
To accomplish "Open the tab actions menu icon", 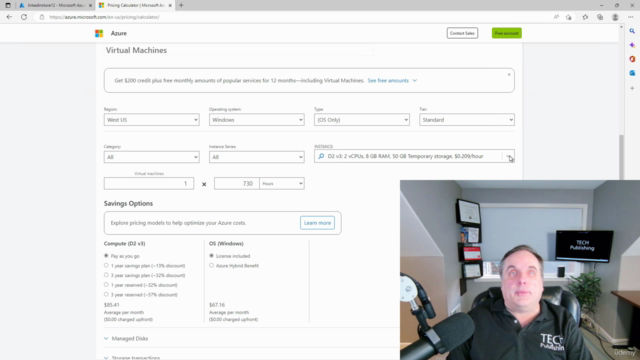I will click(8, 5).
